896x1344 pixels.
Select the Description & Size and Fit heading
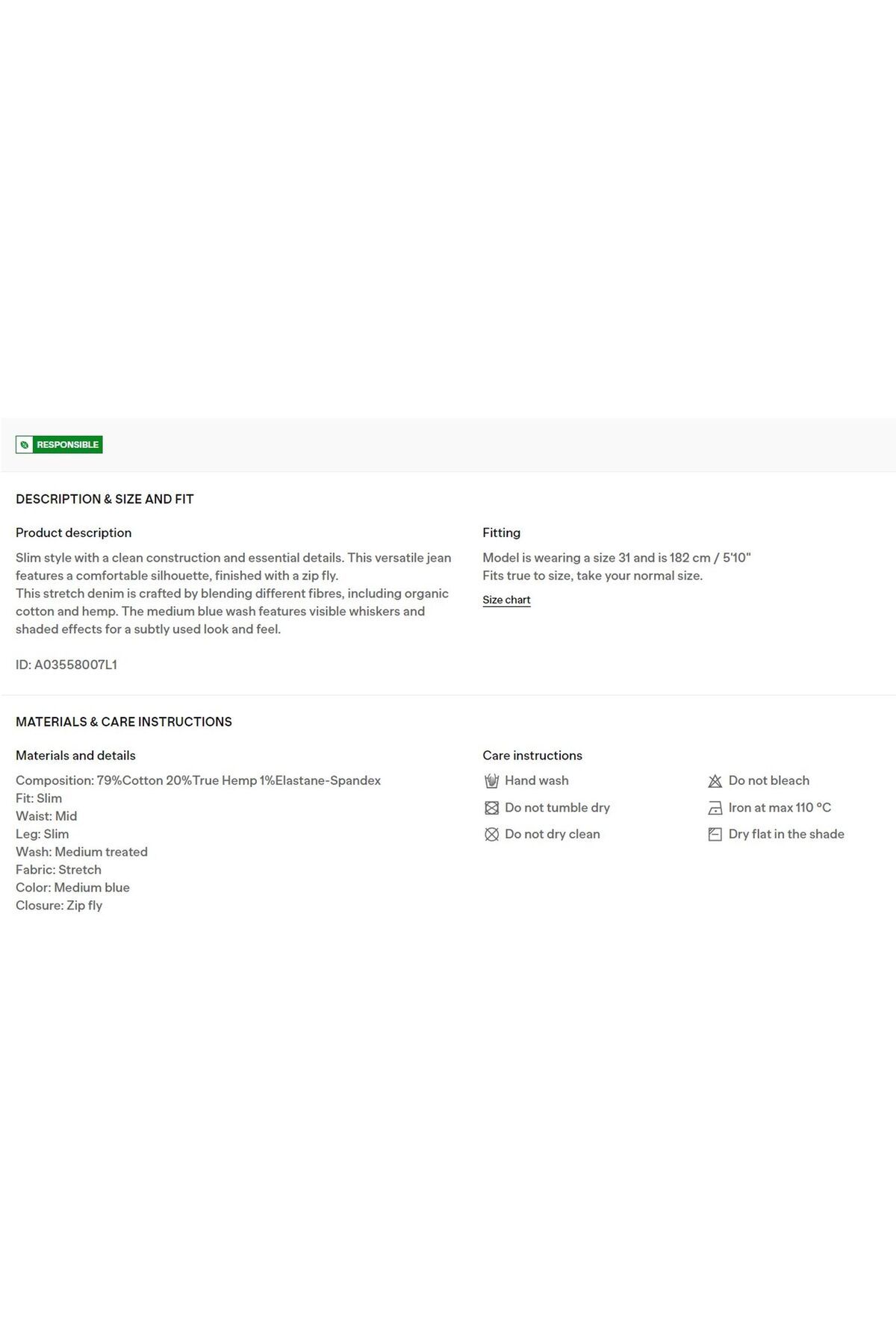click(105, 499)
